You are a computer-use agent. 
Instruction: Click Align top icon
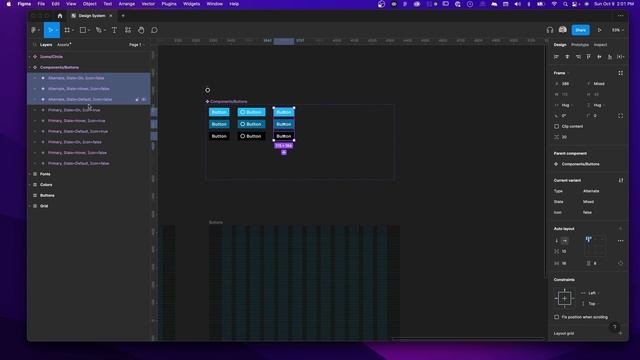pyautogui.click(x=589, y=57)
